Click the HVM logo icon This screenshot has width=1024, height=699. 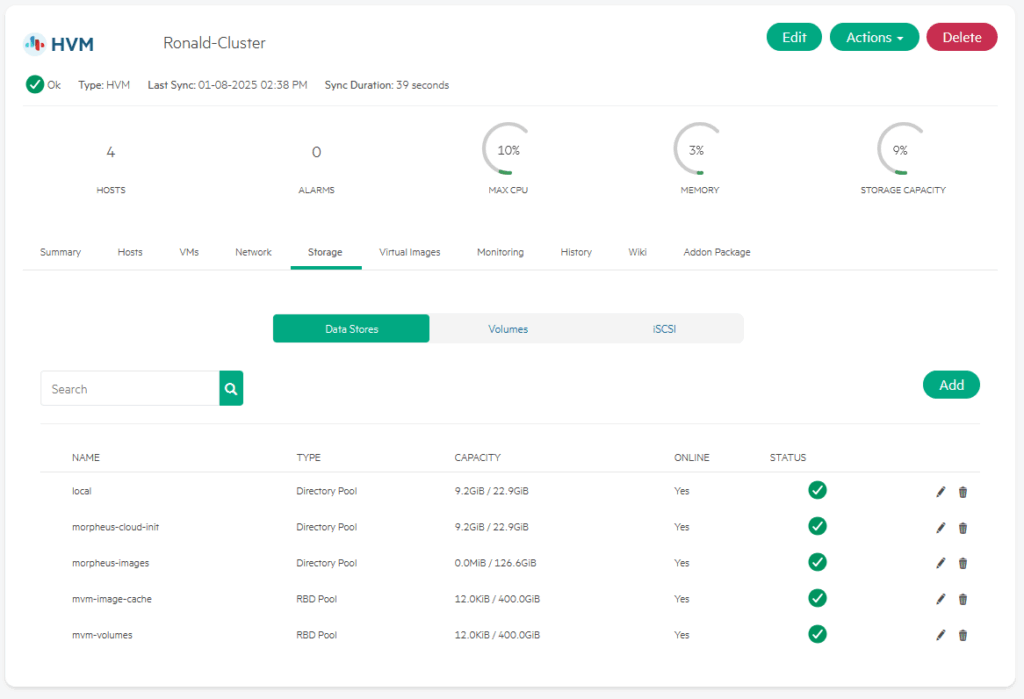pyautogui.click(x=35, y=43)
